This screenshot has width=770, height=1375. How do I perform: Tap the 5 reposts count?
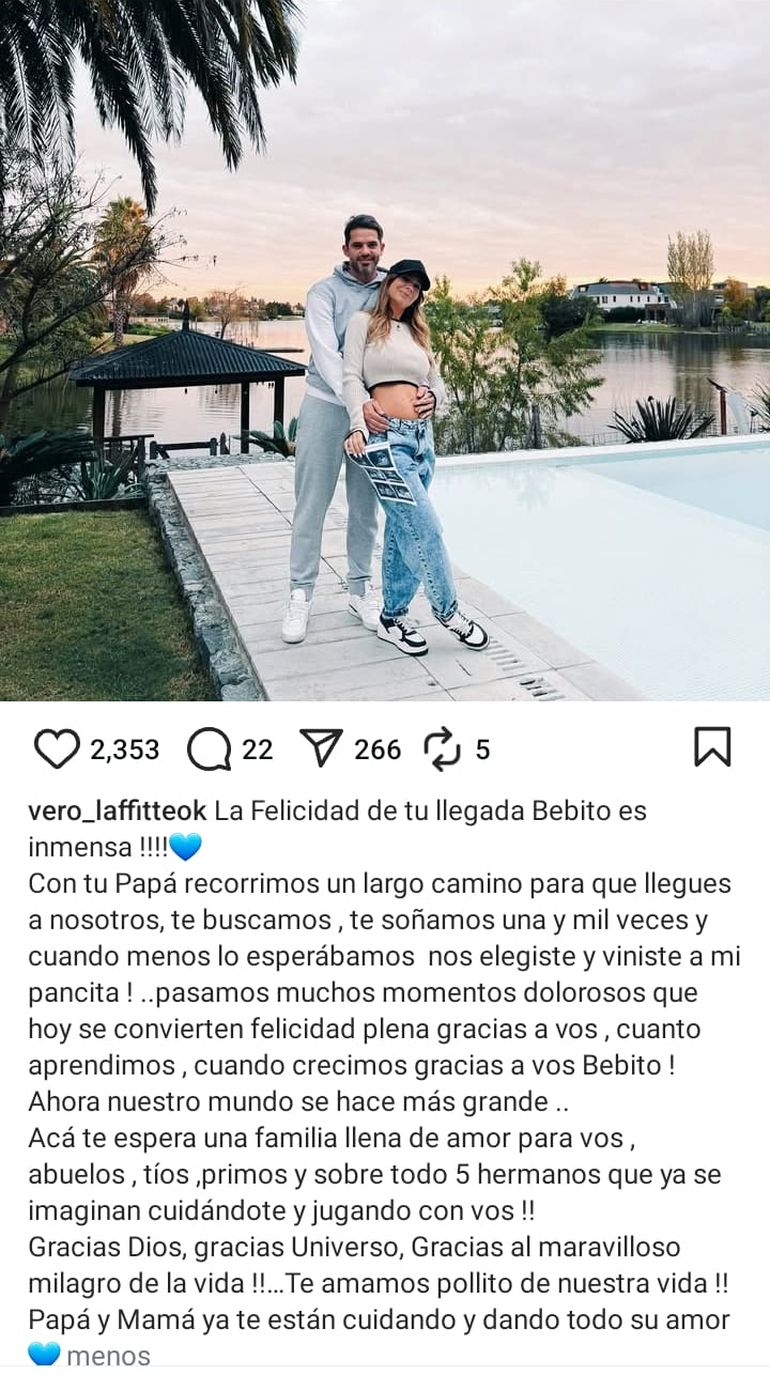pos(482,749)
